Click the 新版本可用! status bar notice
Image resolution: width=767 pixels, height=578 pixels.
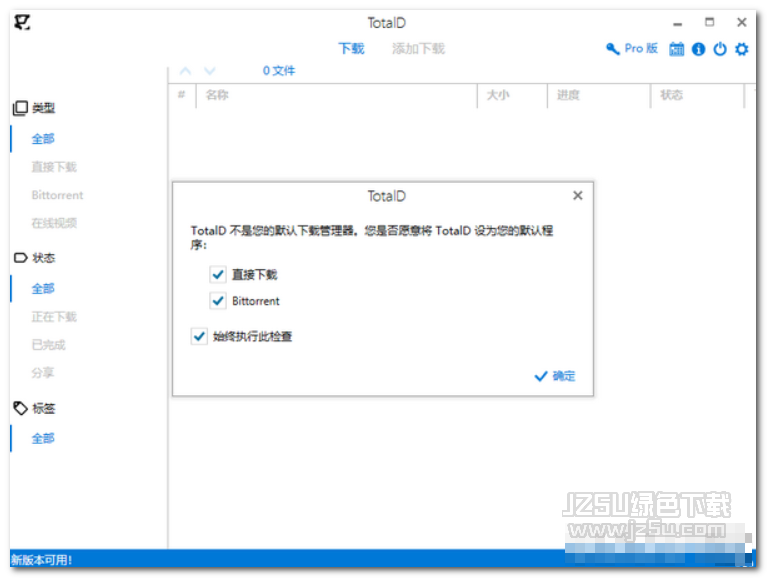[42, 560]
